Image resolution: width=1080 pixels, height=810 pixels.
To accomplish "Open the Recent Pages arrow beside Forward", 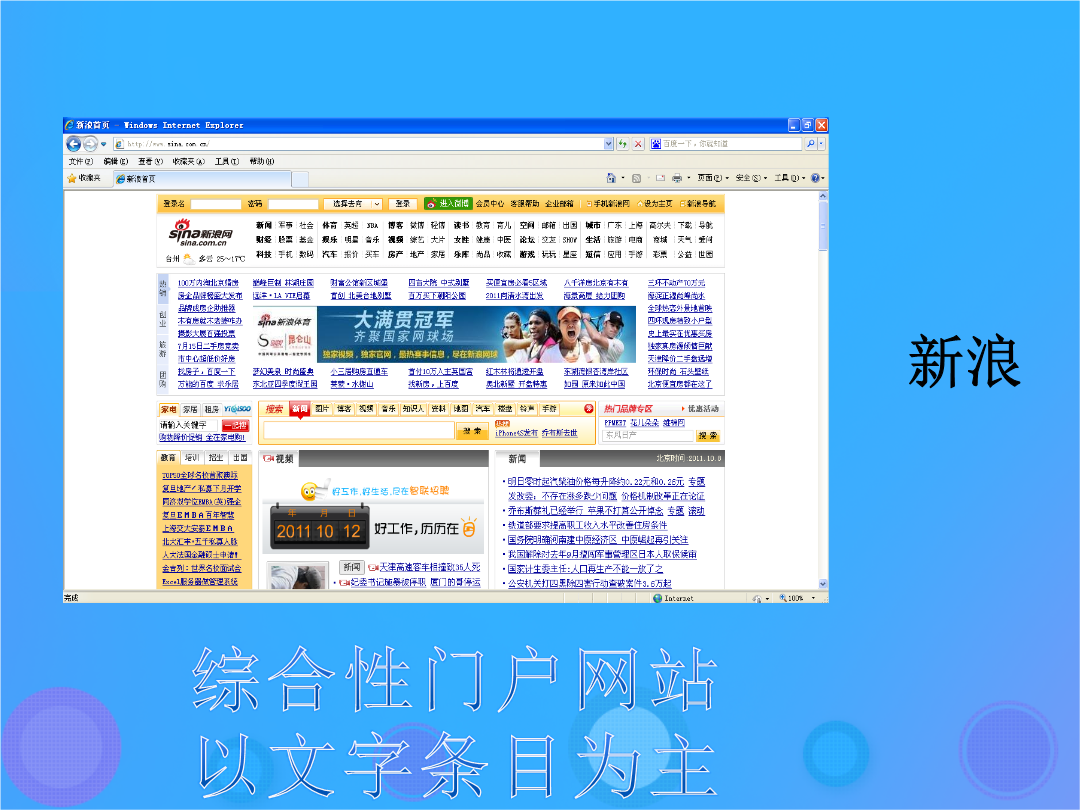I will (103, 145).
